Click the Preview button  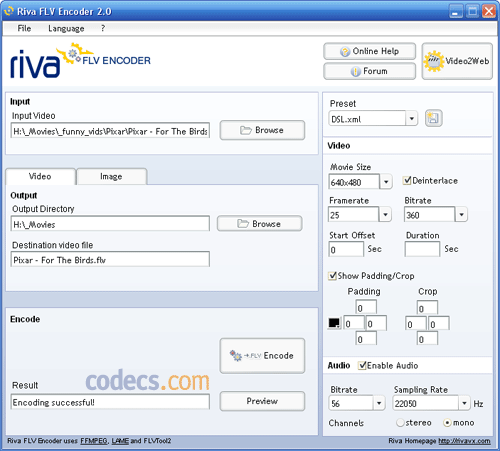coord(262,401)
